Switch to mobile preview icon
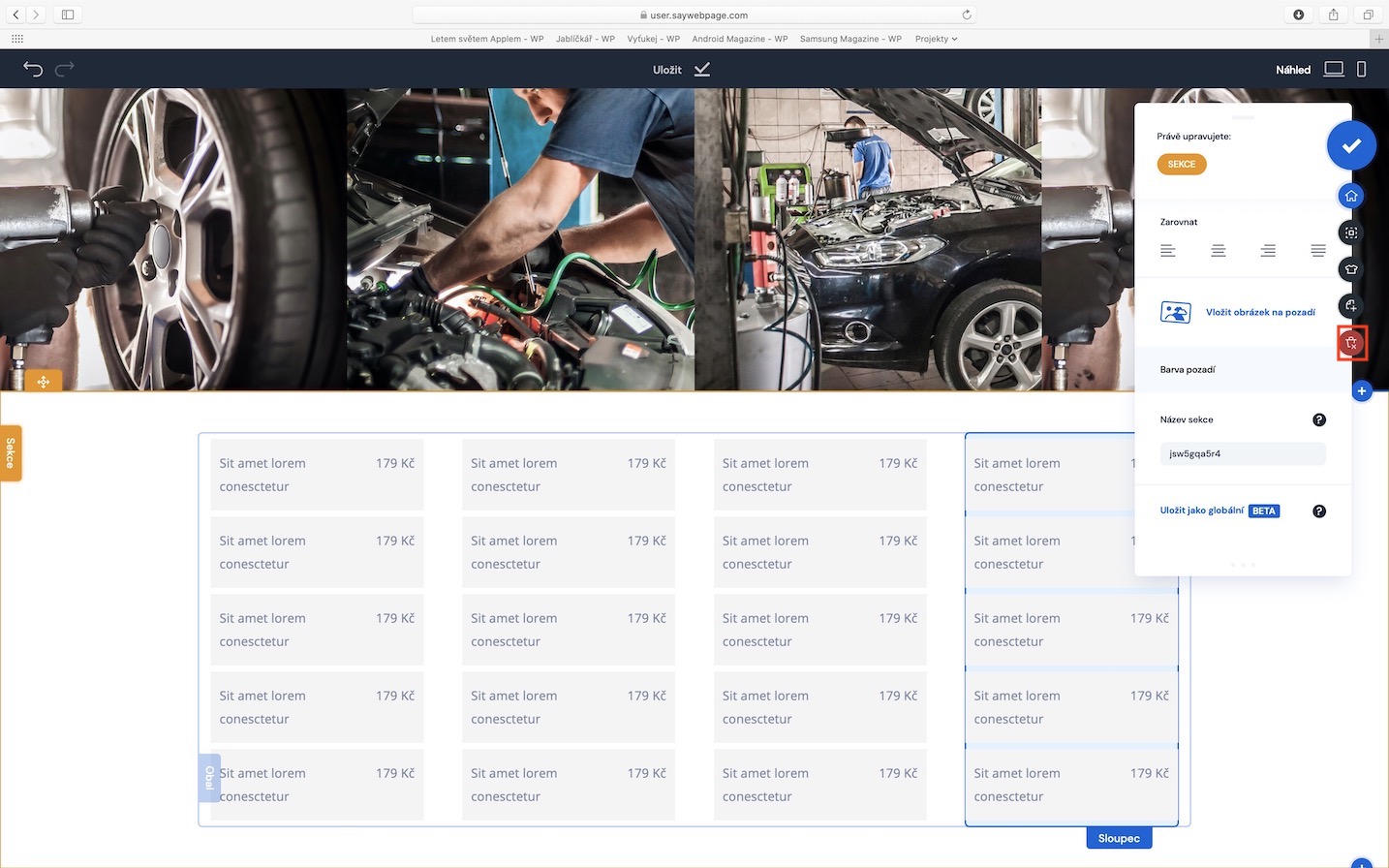Viewport: 1389px width, 868px height. click(1361, 69)
